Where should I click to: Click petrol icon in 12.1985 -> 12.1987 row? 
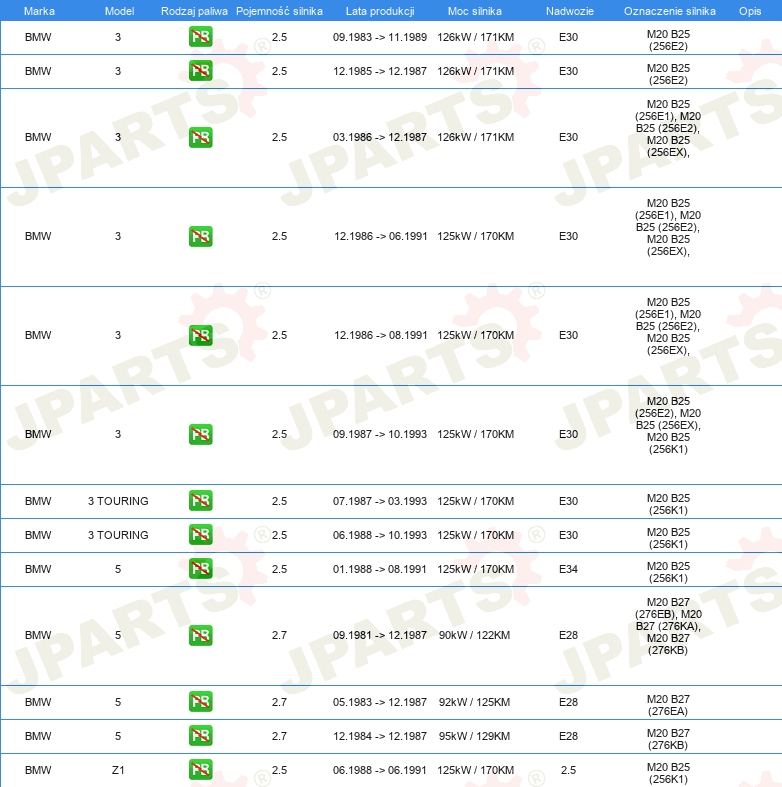(x=200, y=71)
